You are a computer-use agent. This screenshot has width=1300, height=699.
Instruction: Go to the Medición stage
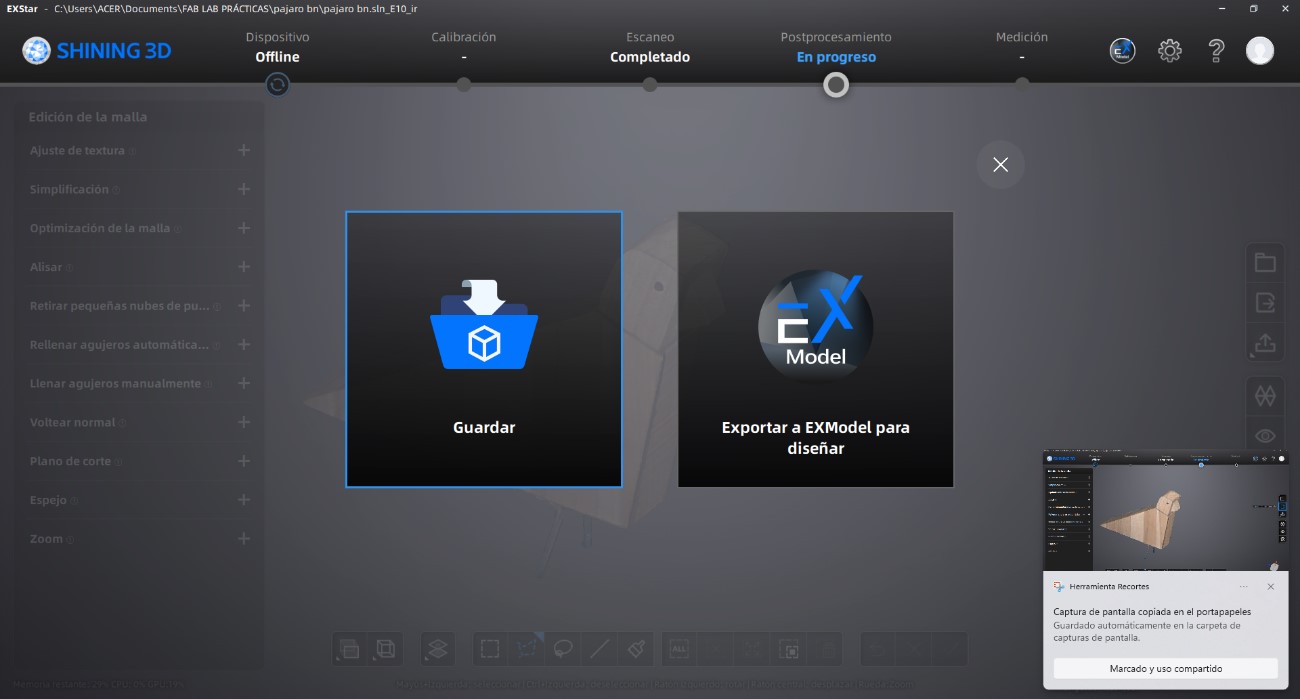point(1022,47)
